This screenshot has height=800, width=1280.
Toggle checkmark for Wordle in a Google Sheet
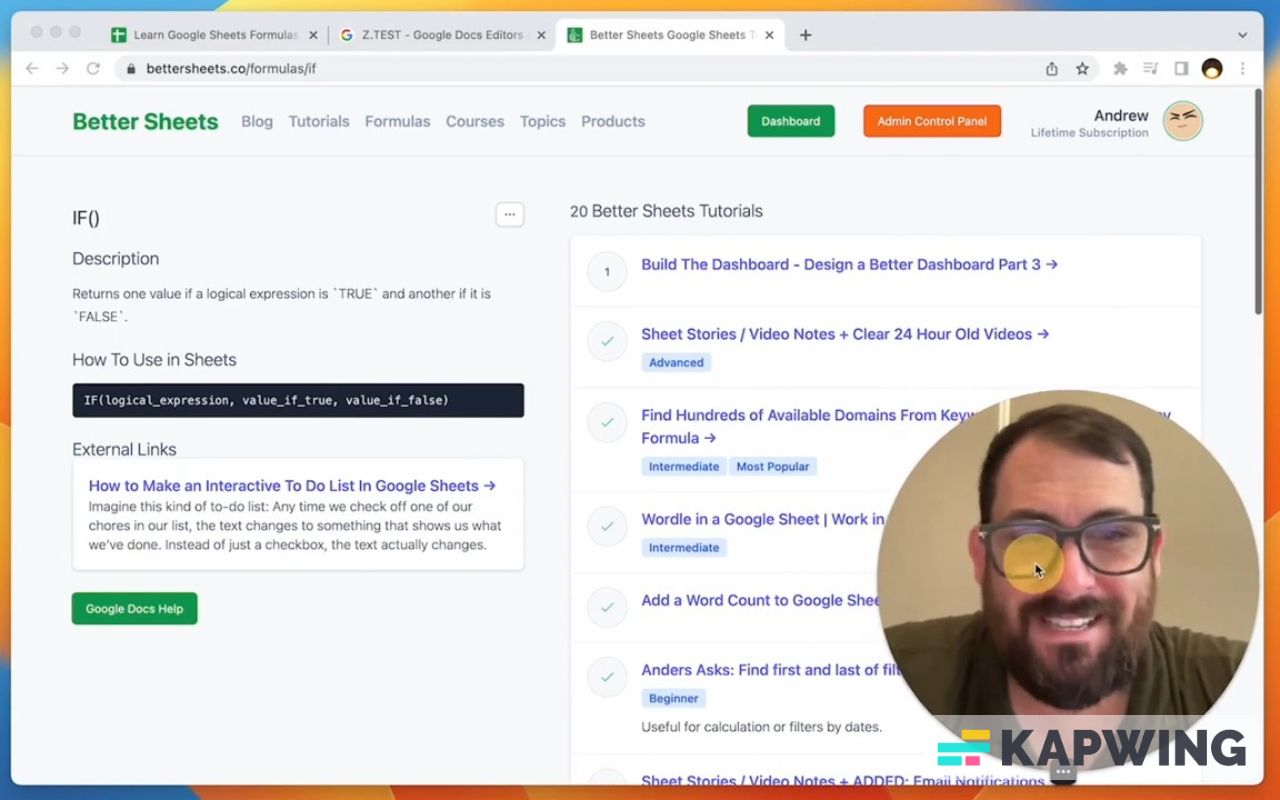[607, 526]
